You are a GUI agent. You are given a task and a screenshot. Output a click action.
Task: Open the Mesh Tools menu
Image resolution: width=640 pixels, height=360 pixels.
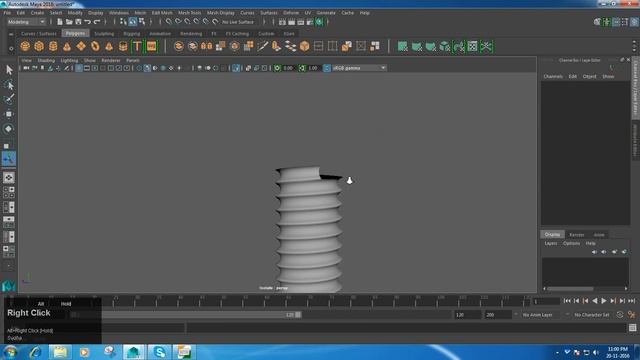pyautogui.click(x=189, y=13)
